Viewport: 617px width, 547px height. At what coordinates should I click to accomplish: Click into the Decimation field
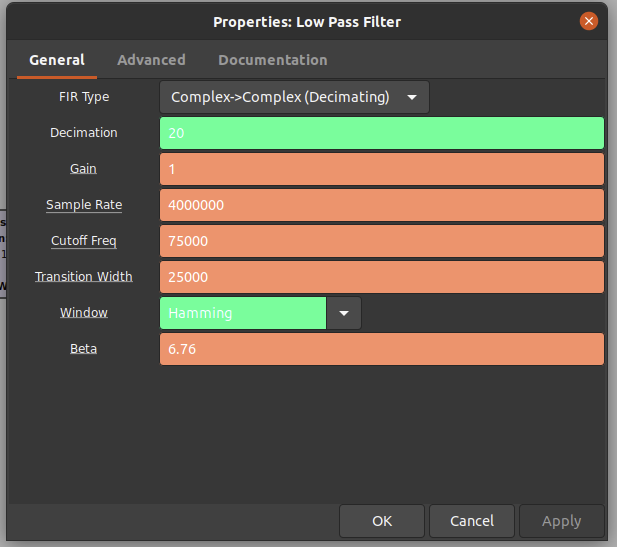coord(382,133)
